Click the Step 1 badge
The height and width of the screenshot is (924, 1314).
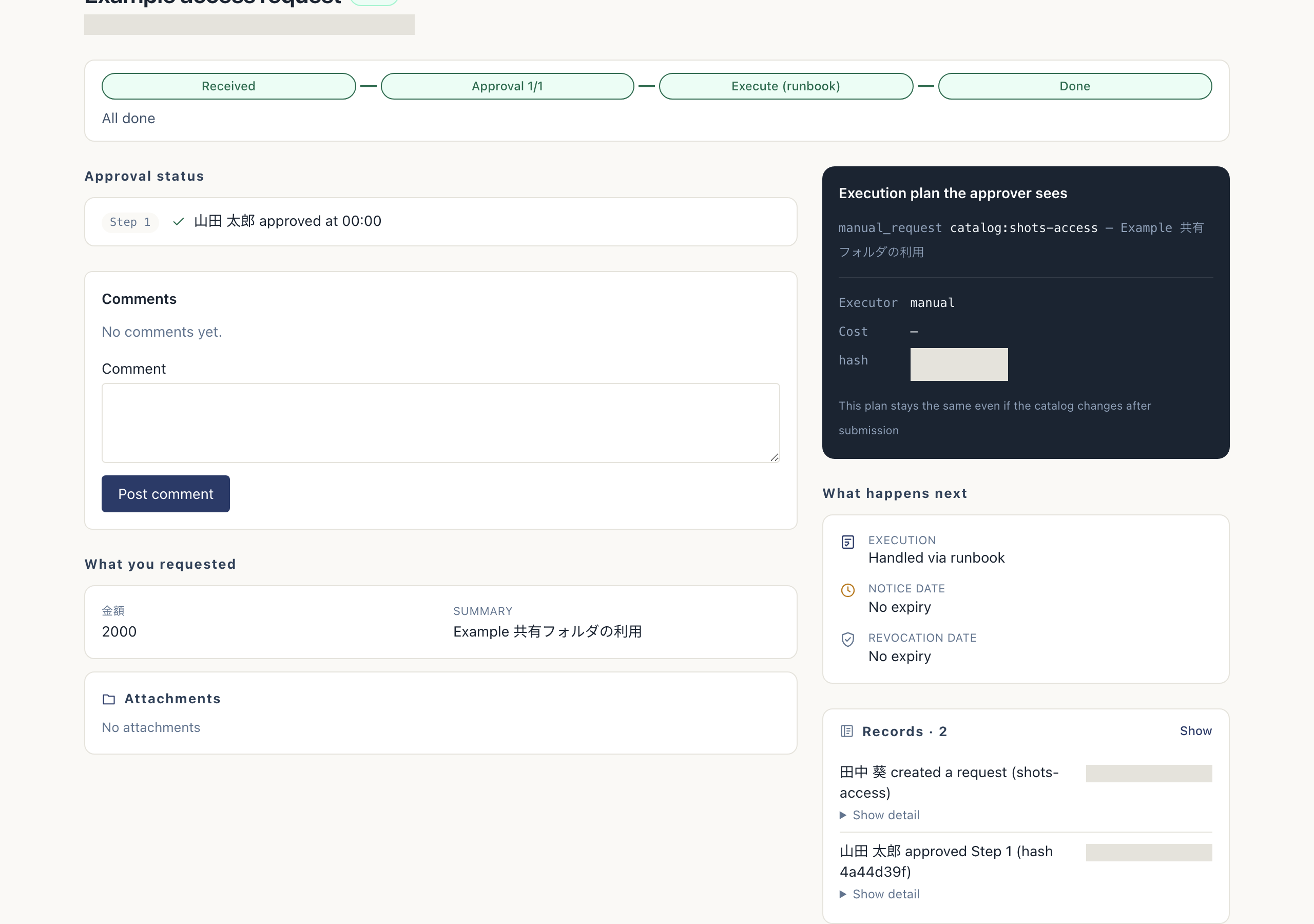pos(130,222)
